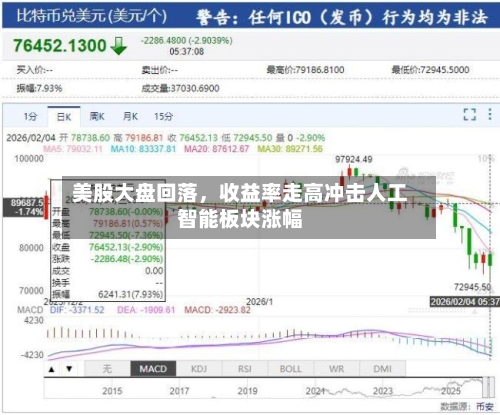Click the green down arrow beside price
Viewport: 500px width, 415px height.
[x=118, y=46]
